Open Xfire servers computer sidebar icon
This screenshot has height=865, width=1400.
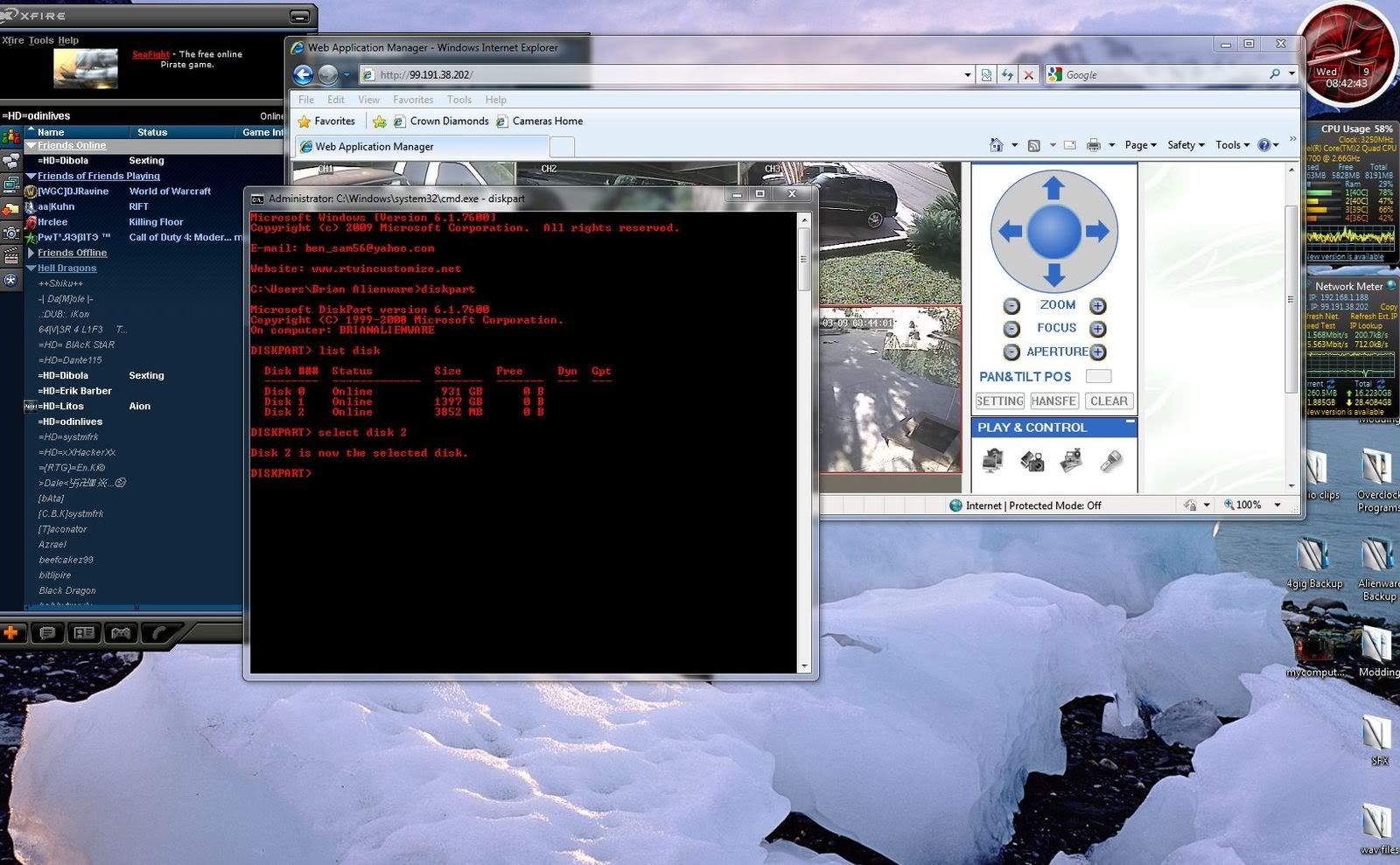point(10,185)
